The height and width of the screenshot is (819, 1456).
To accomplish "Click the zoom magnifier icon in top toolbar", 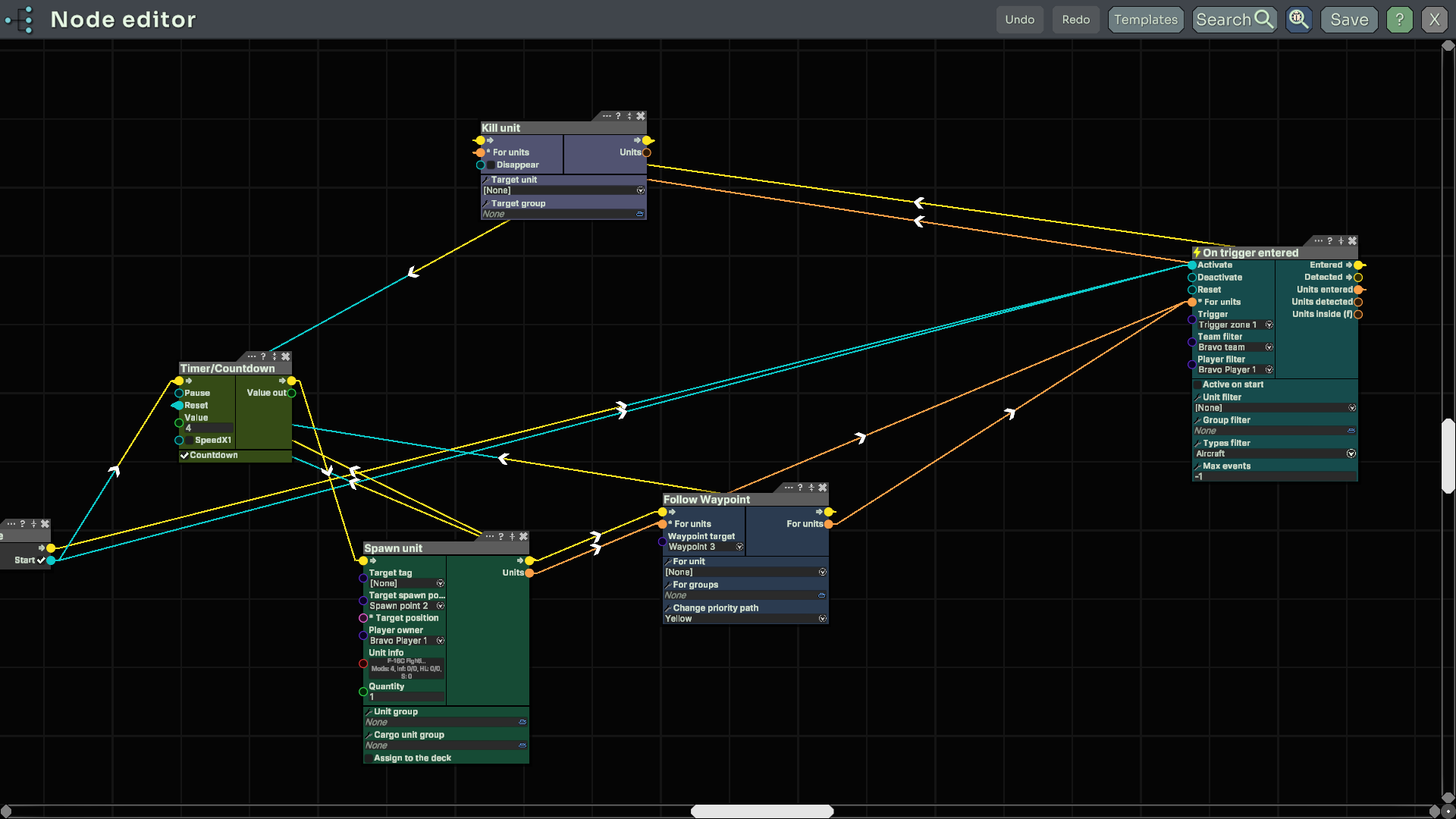I will [x=1298, y=19].
